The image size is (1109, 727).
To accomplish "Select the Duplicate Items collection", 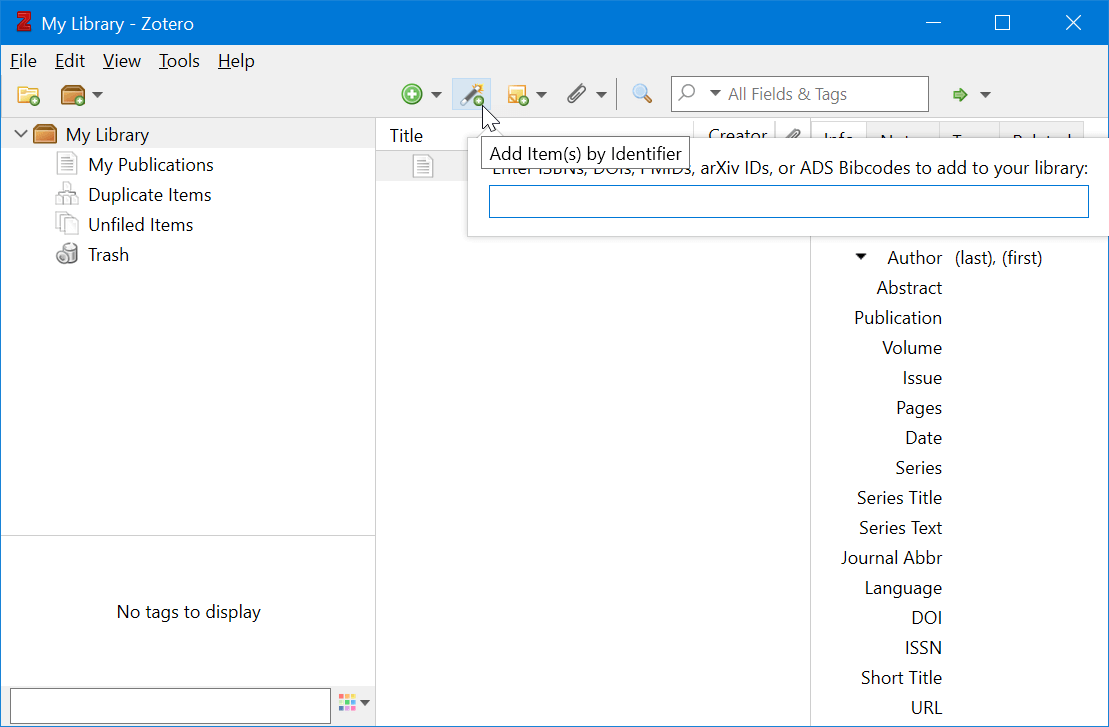I will pyautogui.click(x=150, y=194).
